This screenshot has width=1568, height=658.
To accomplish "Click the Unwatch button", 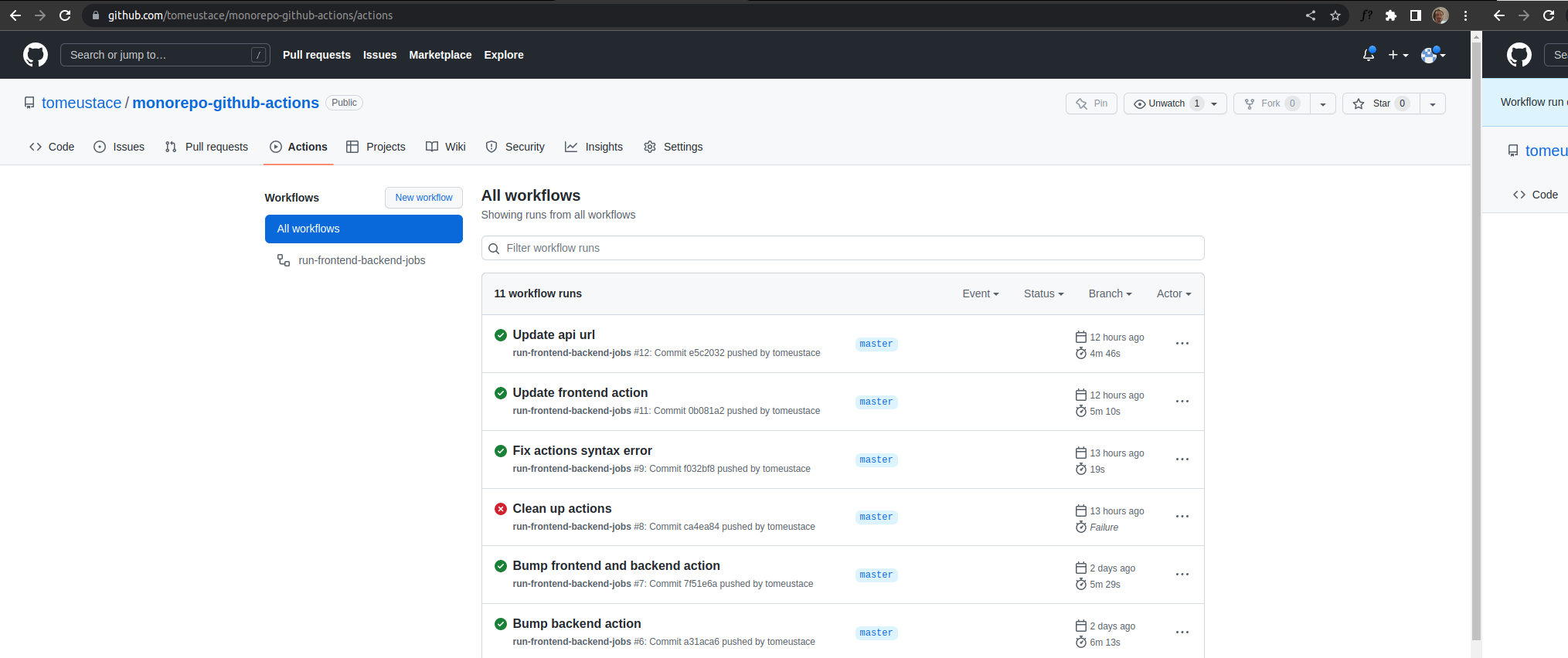I will (x=1175, y=103).
